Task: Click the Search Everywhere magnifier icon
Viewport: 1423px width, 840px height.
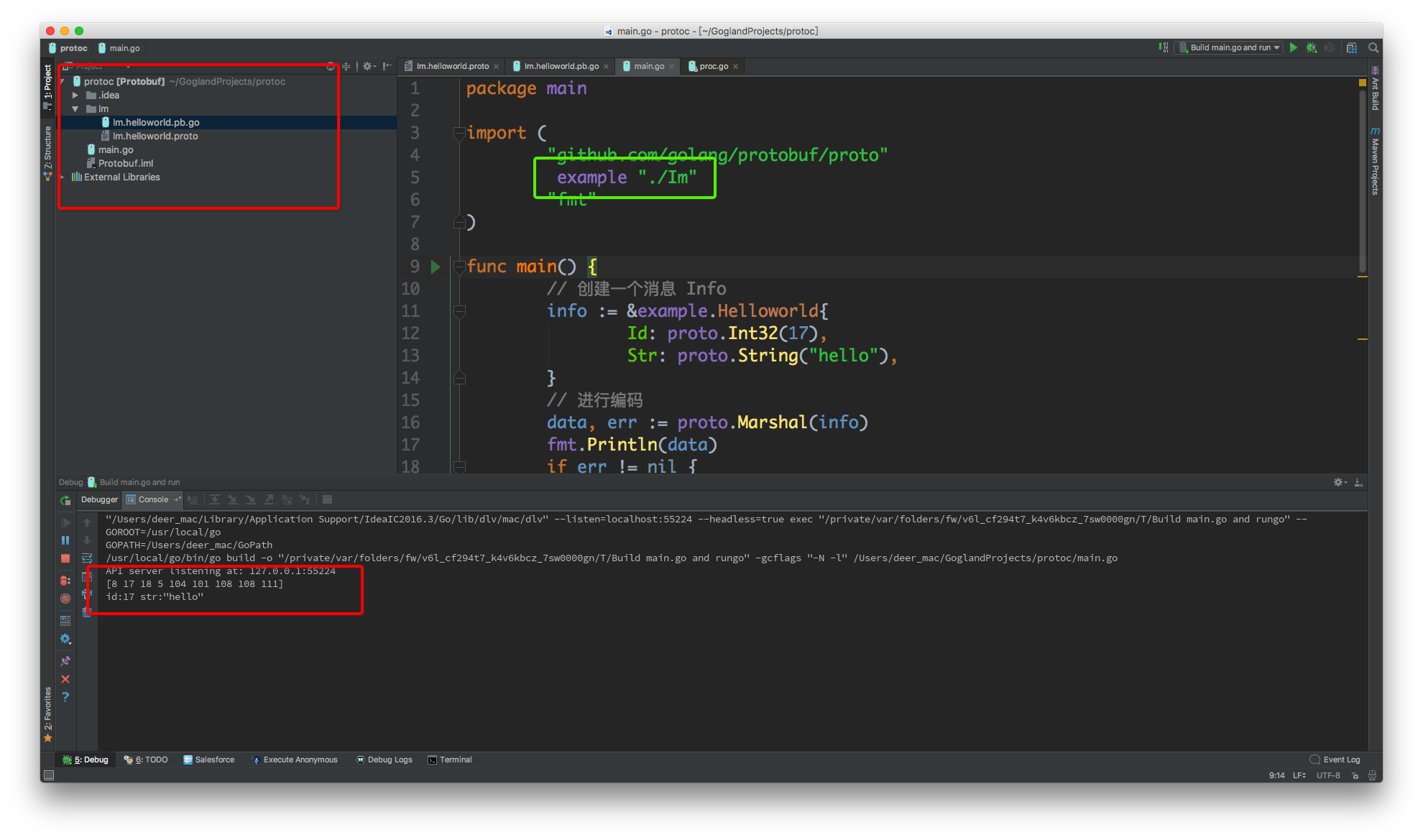Action: pos(1373,47)
